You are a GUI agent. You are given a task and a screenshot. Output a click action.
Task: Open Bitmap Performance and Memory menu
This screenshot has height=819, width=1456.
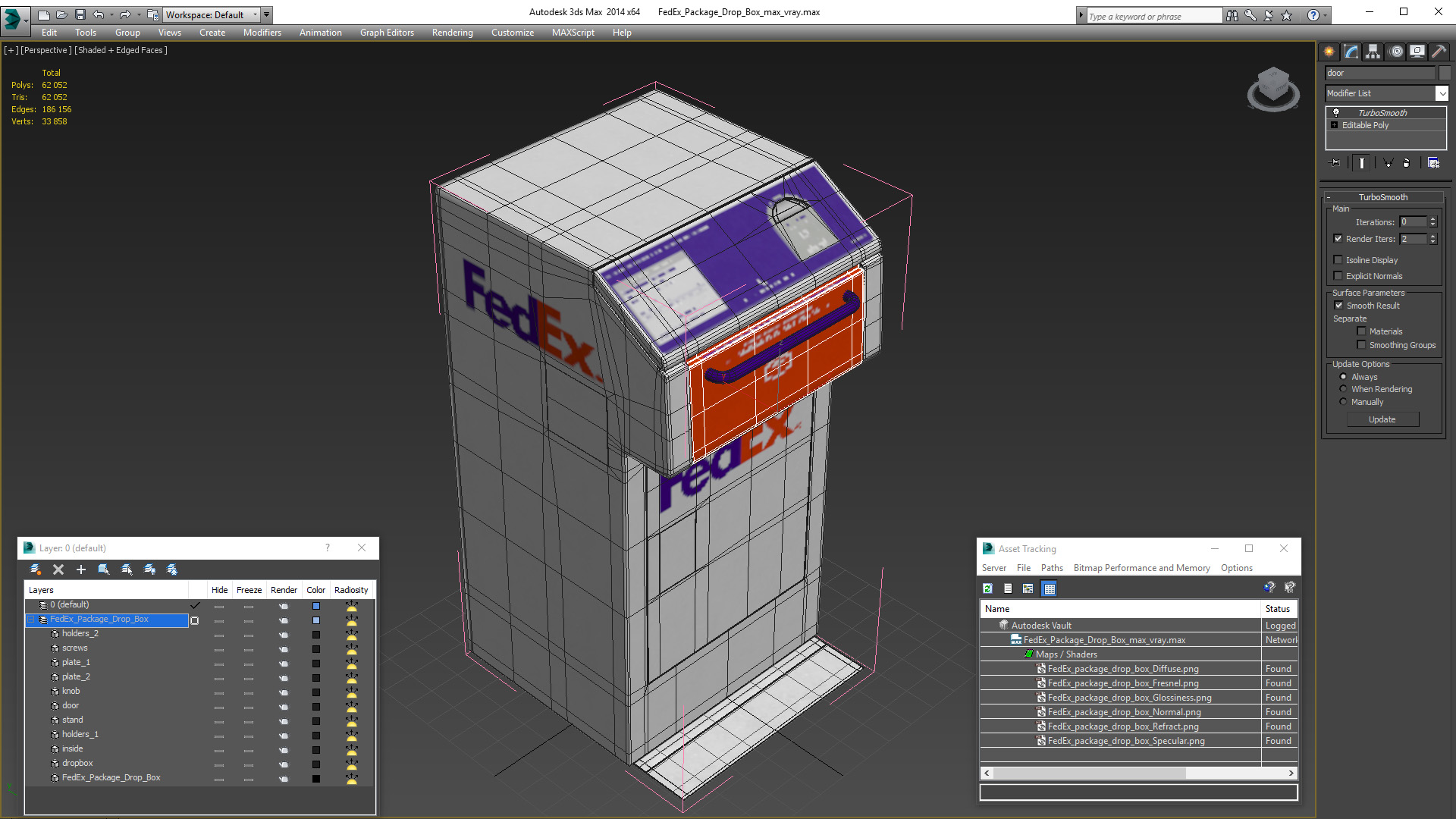1141,568
